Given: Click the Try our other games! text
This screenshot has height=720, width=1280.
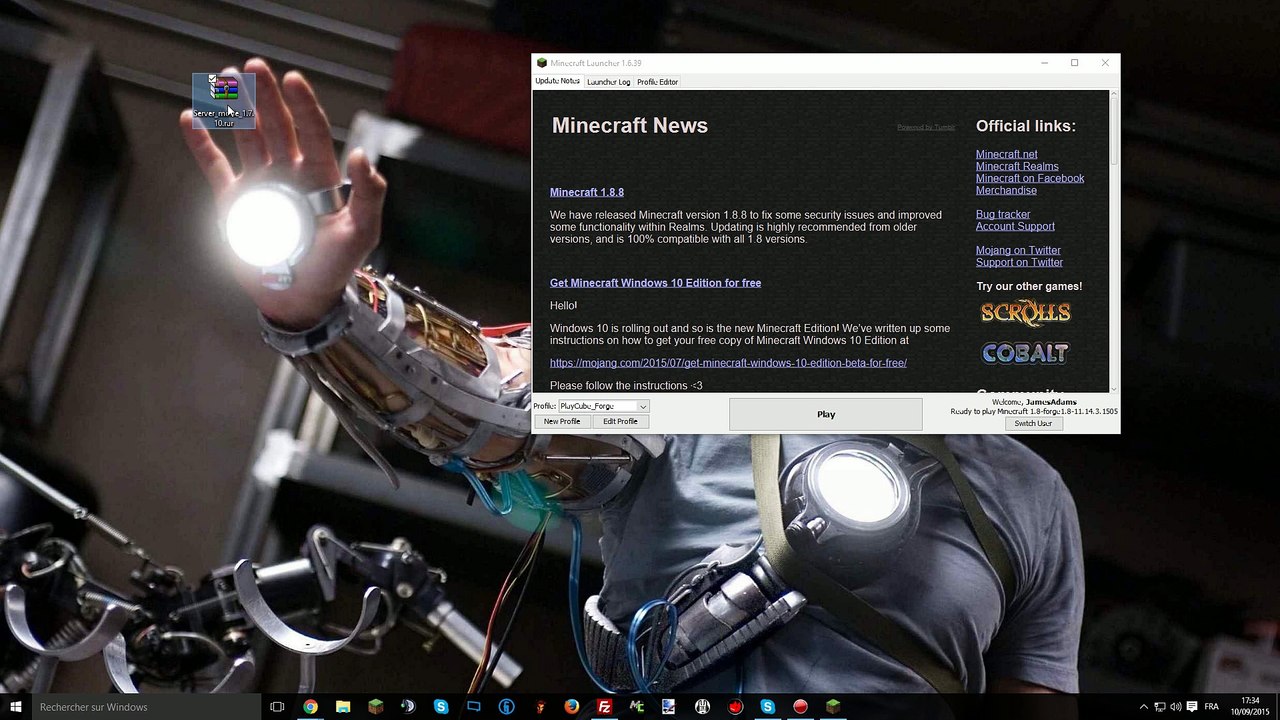Looking at the screenshot, I should (x=1029, y=286).
